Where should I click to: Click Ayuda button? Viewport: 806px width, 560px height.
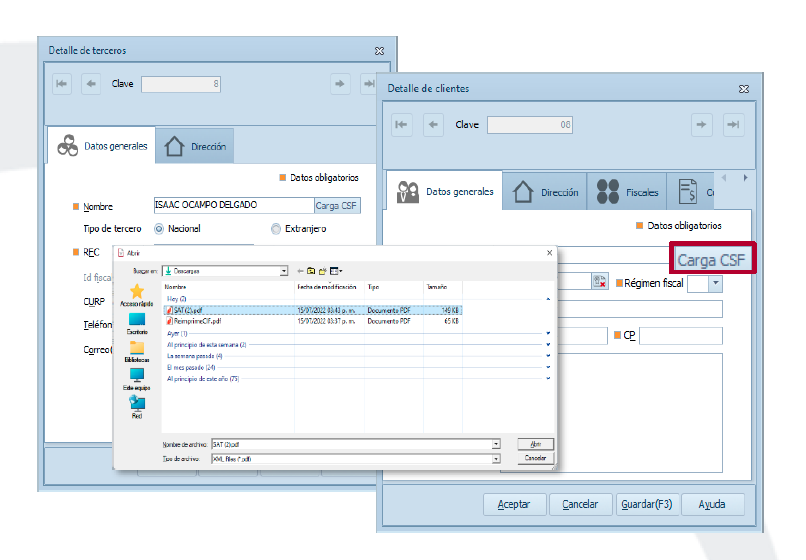pos(712,504)
